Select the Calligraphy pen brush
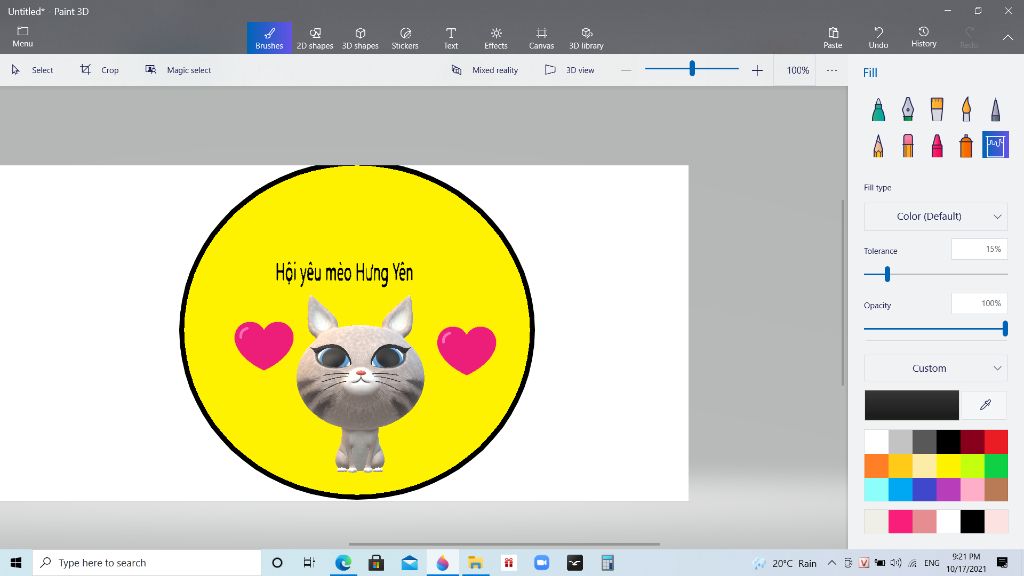 (x=908, y=109)
